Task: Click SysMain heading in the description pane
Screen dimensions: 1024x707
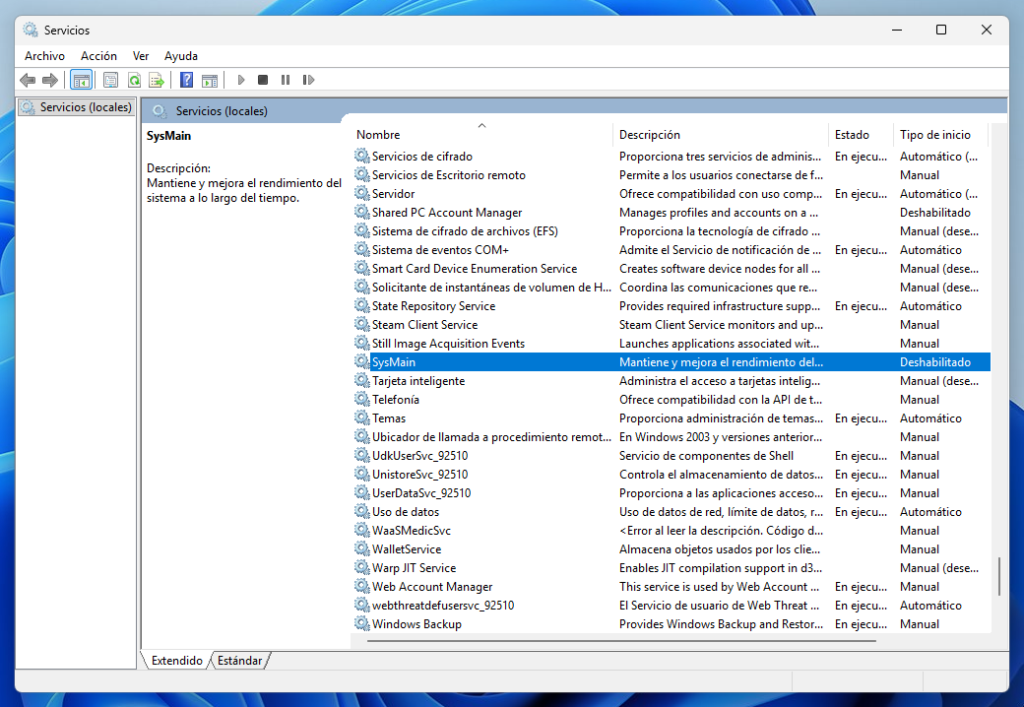Action: [168, 136]
